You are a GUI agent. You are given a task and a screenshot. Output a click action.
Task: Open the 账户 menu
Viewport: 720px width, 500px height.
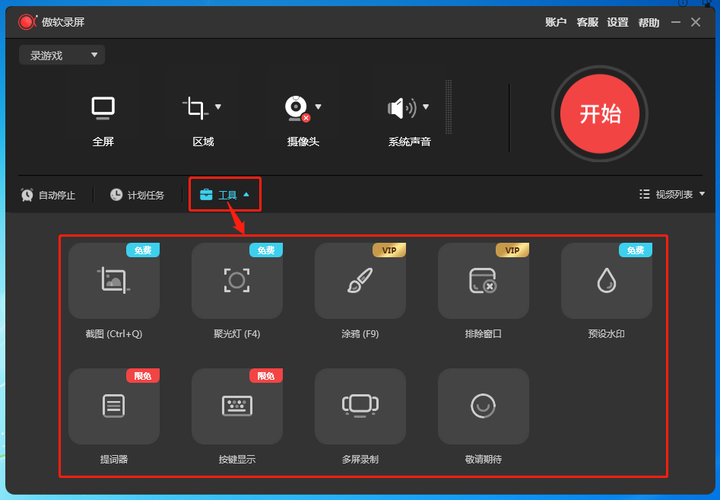click(x=556, y=22)
